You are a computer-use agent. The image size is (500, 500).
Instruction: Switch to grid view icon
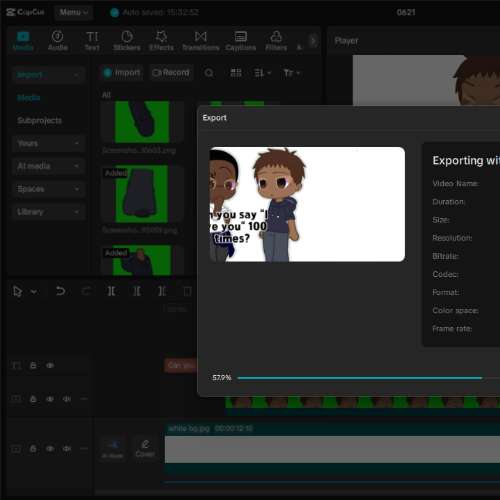pos(236,73)
